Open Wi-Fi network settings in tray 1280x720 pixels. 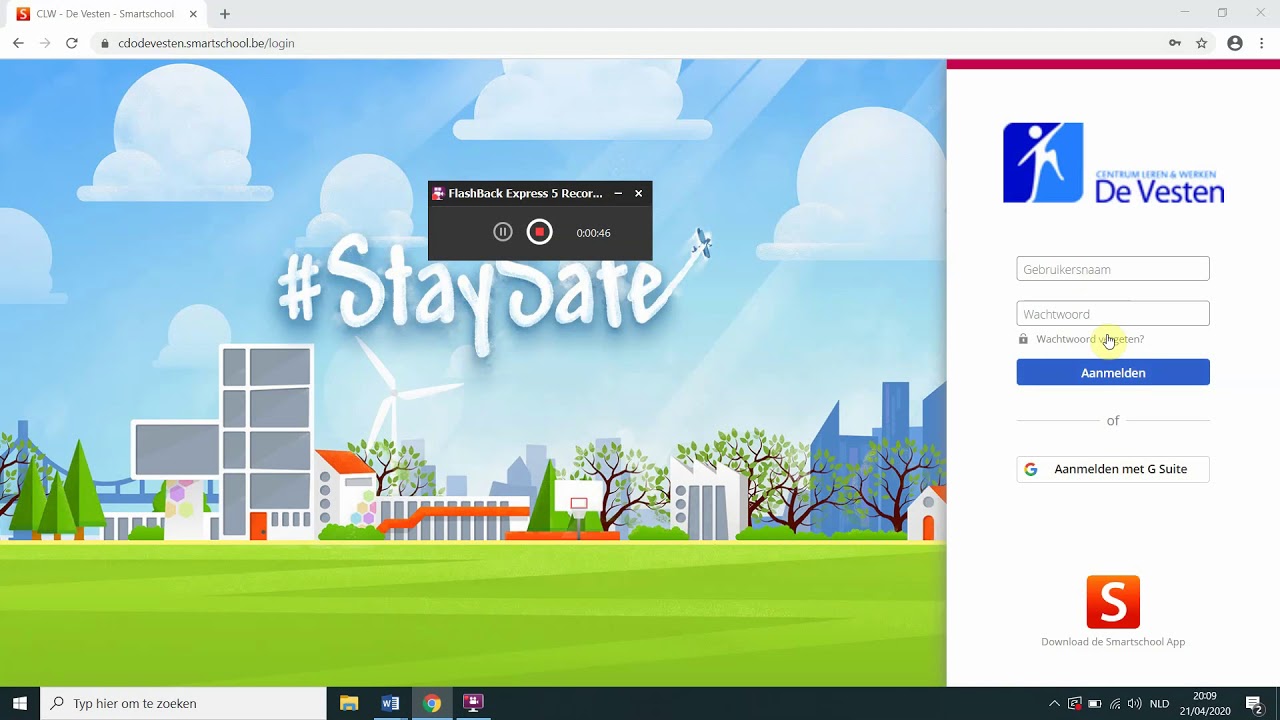click(1115, 703)
